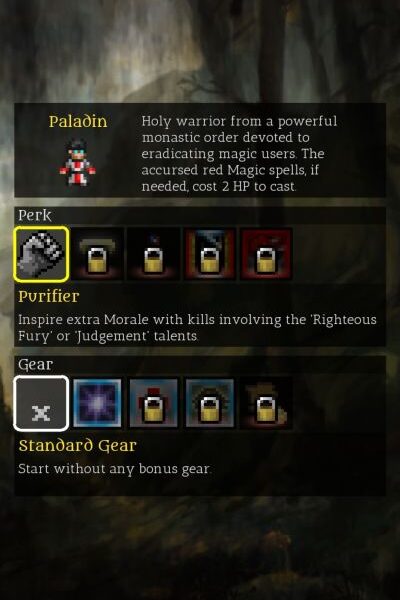Image resolution: width=400 pixels, height=600 pixels.
Task: Click the 'Start without any bonus gear' text
Action: 114,469
